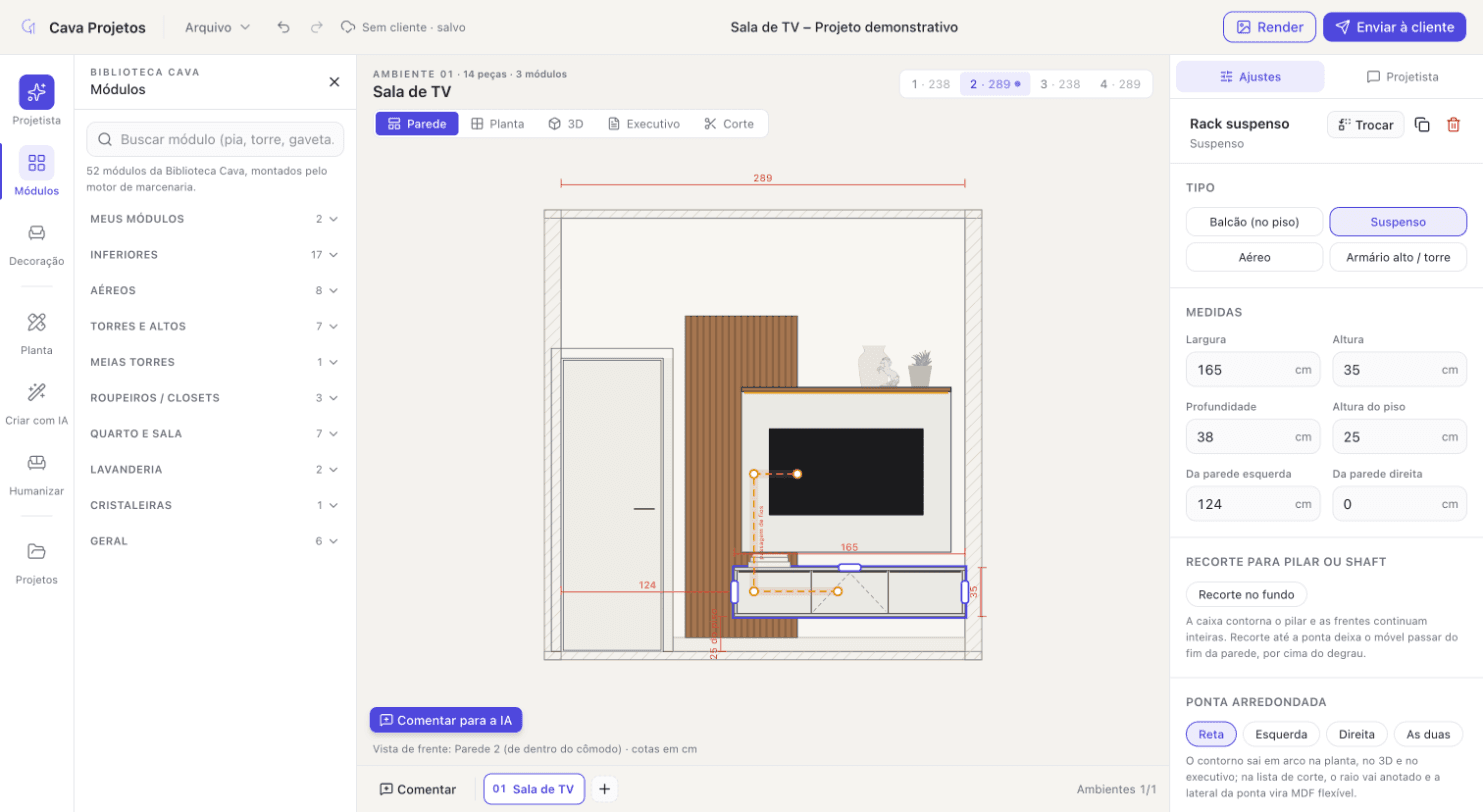Click the Trocar button

(1365, 125)
